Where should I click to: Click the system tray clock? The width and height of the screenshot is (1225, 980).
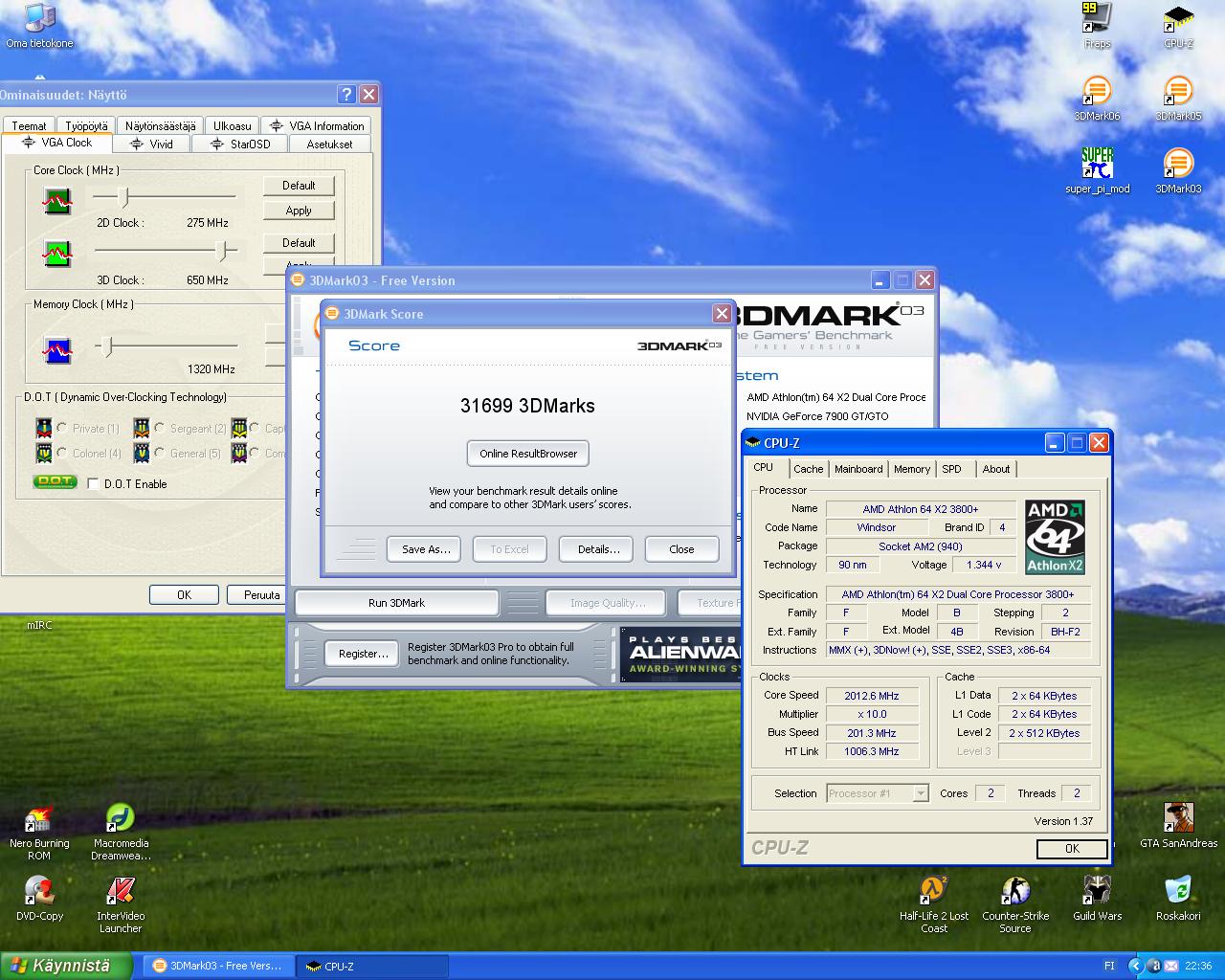[1198, 967]
